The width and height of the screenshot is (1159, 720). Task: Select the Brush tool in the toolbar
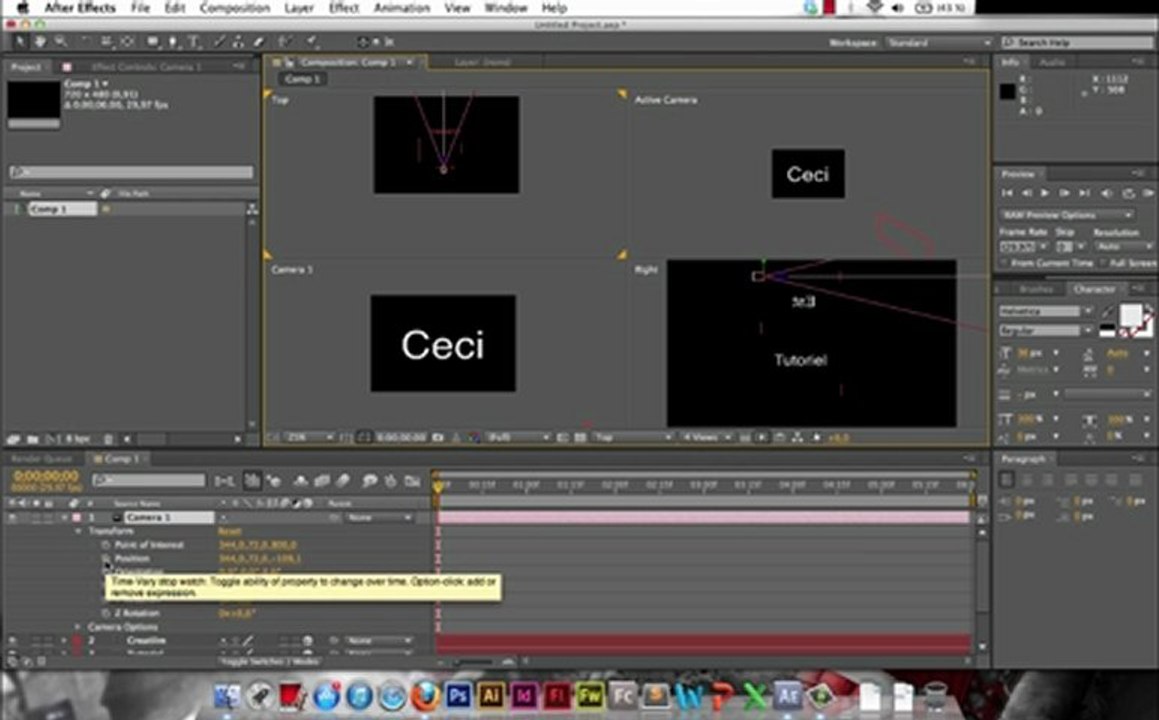point(220,42)
